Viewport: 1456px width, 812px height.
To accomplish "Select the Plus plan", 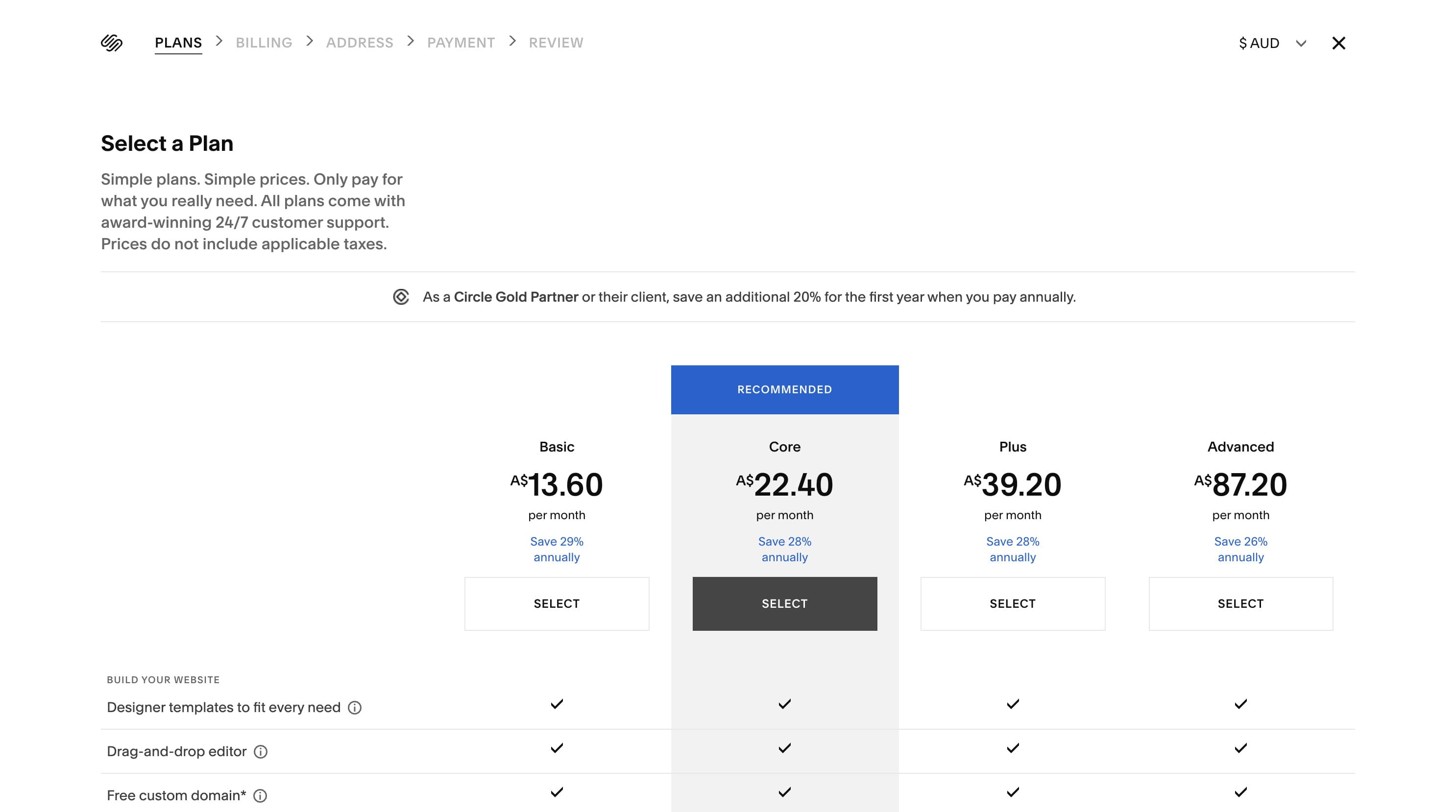I will click(1012, 603).
